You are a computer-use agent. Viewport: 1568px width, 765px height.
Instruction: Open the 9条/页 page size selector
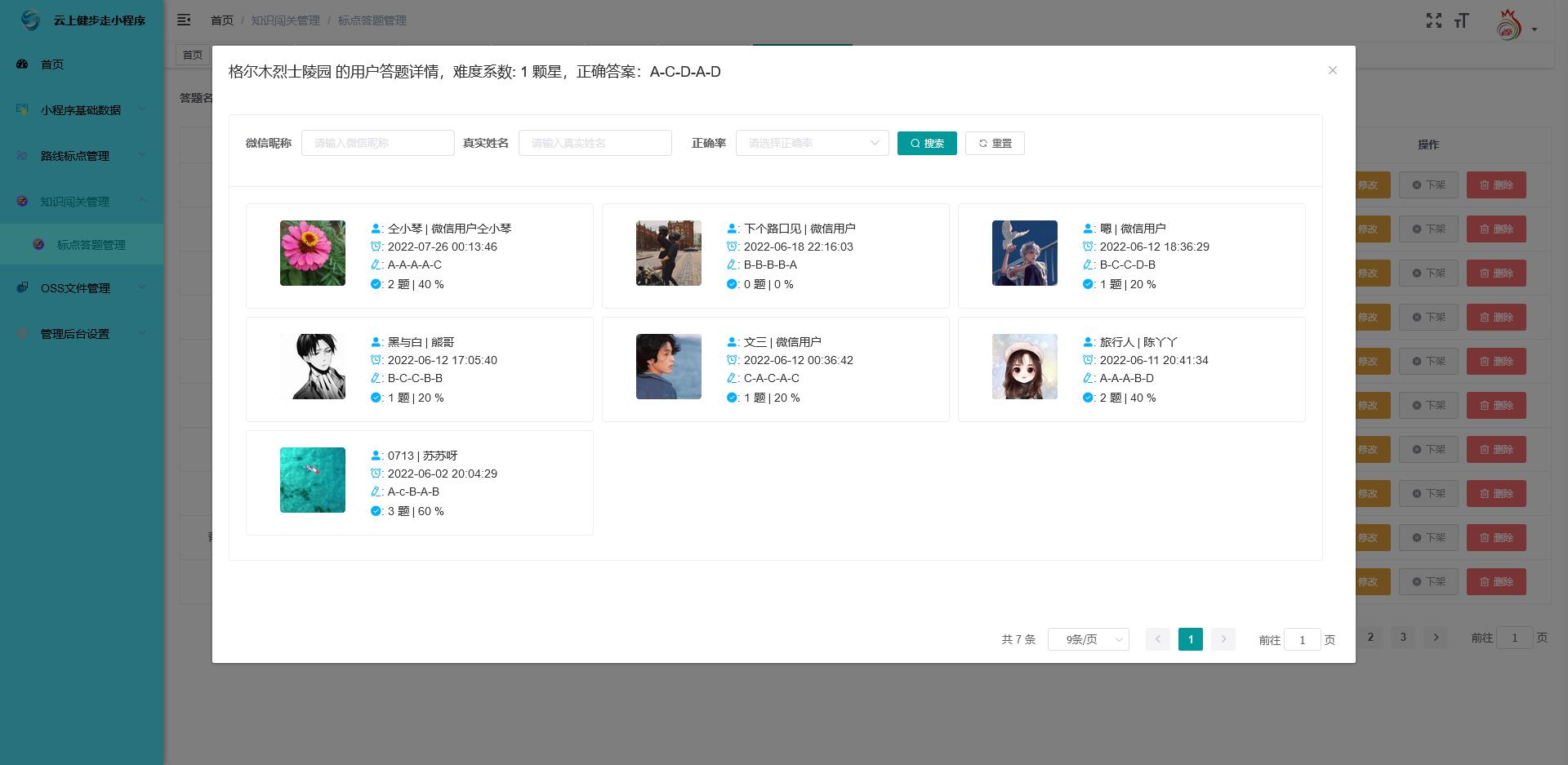point(1088,639)
